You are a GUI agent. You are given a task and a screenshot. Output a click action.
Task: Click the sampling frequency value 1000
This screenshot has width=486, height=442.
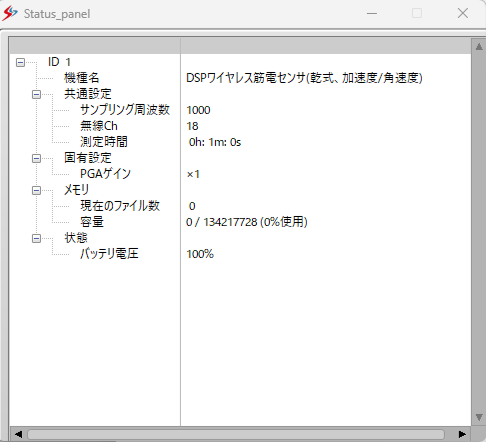[x=198, y=110]
